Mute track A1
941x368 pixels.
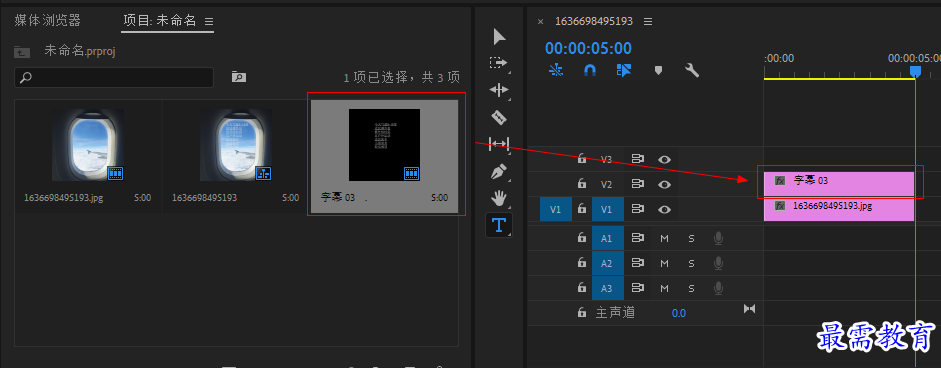(x=664, y=238)
